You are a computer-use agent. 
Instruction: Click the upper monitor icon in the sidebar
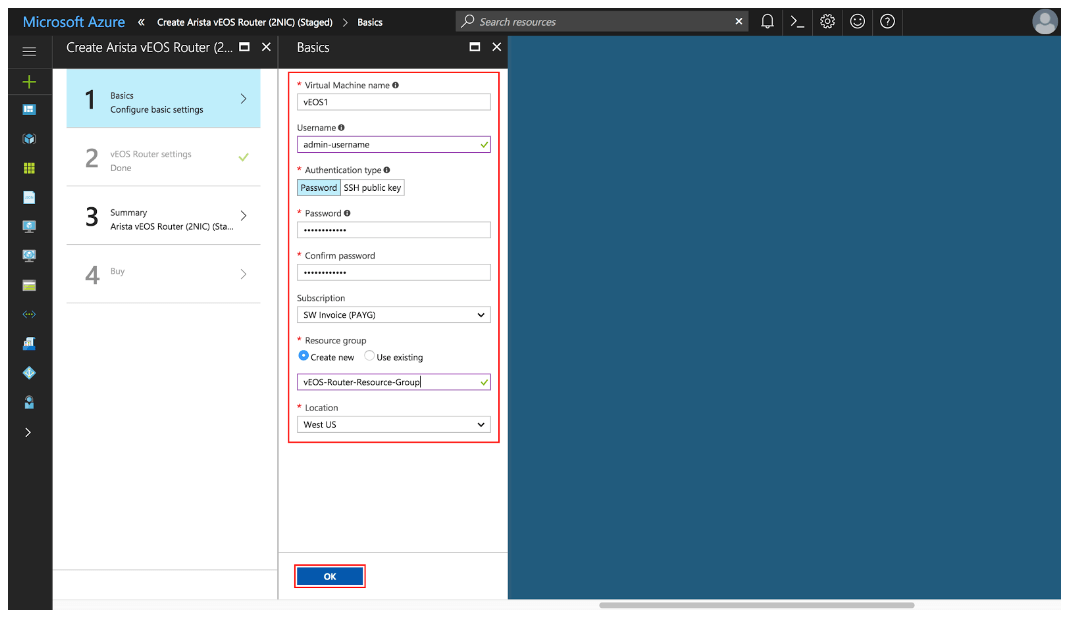(29, 226)
